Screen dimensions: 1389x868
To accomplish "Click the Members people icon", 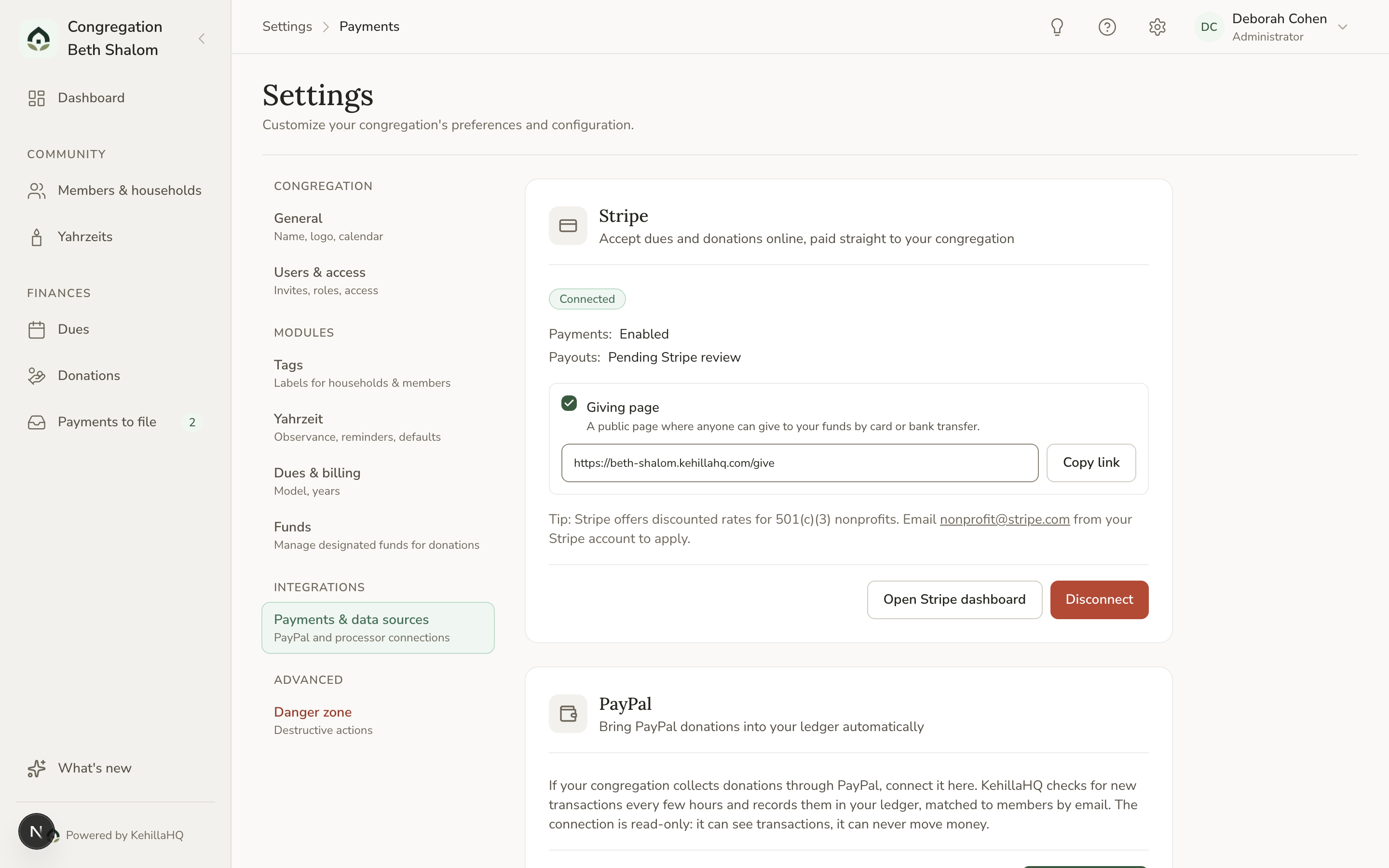I will click(37, 190).
